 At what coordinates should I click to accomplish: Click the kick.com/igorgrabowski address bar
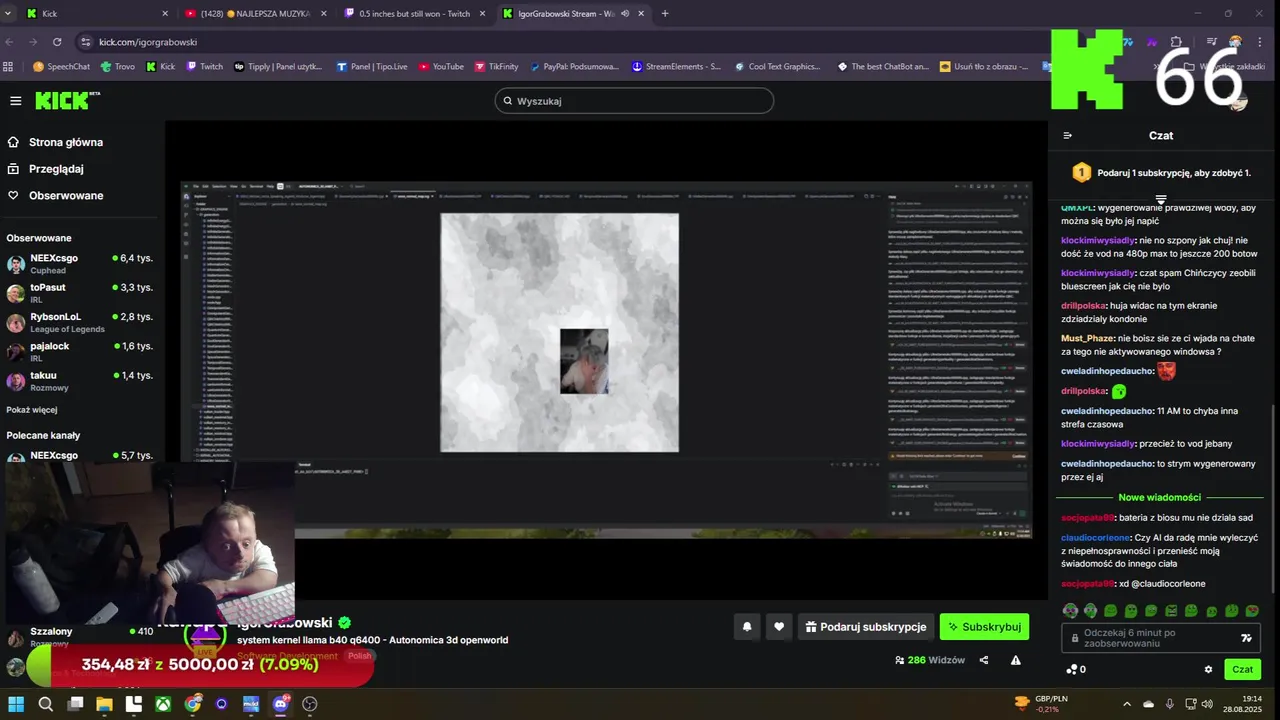560,42
